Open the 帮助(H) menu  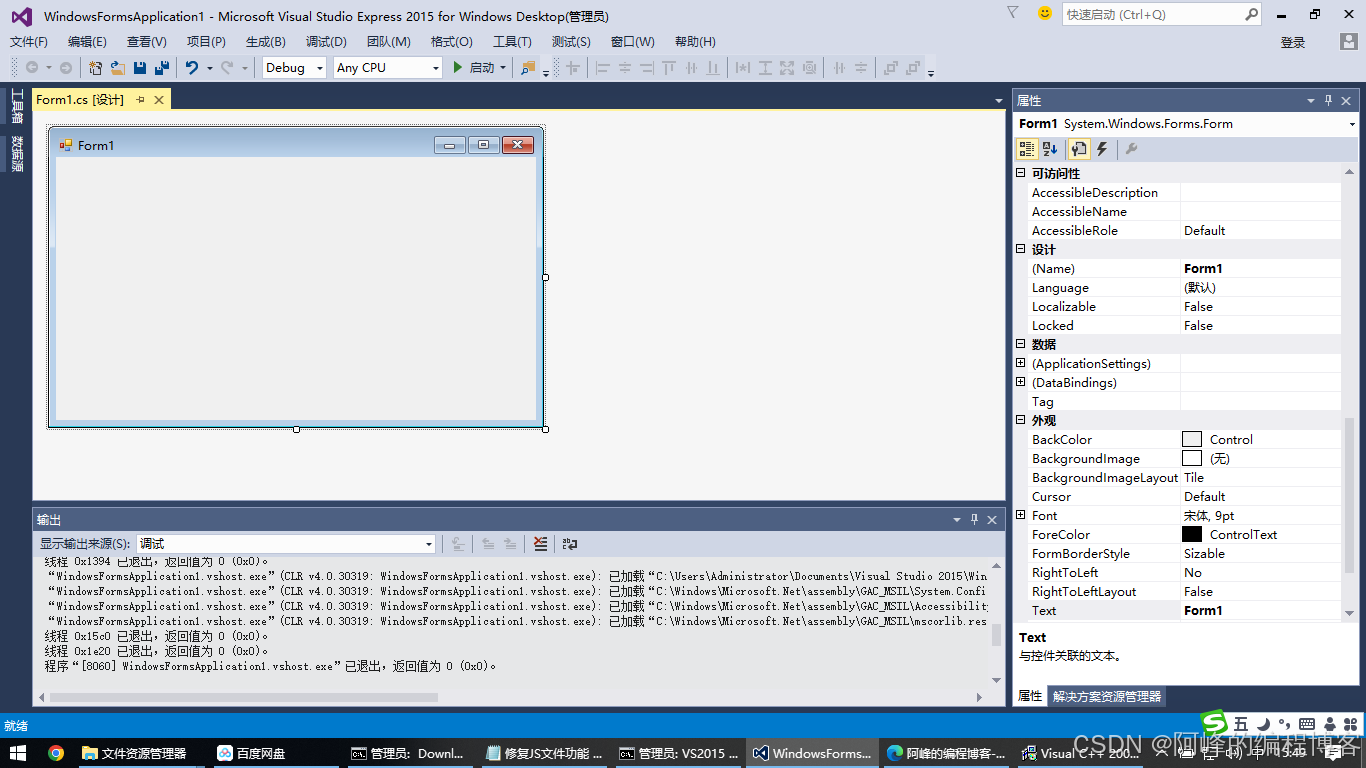click(695, 41)
